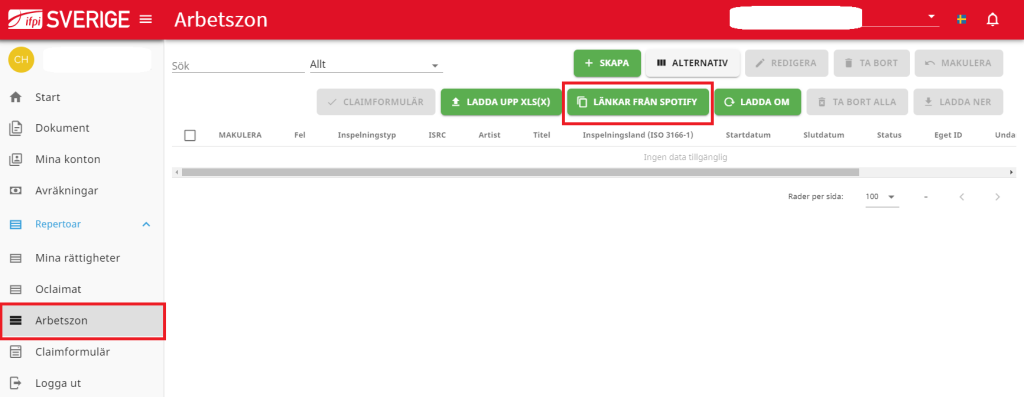Viewport: 1024px width, 397px height.
Task: Collapse the Repertoar section chevron
Action: click(146, 224)
